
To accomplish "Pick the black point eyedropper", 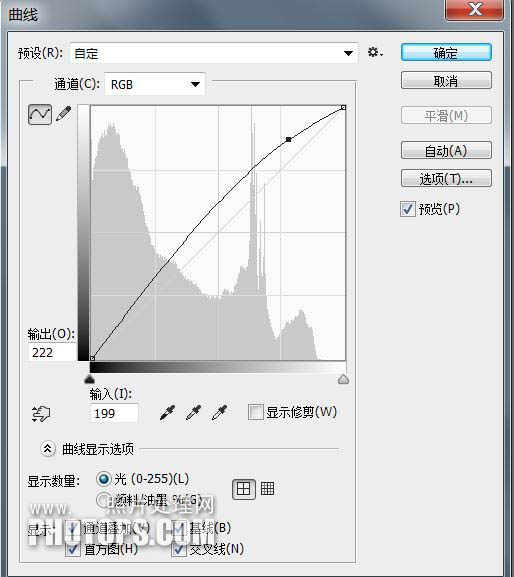I will tap(167, 413).
